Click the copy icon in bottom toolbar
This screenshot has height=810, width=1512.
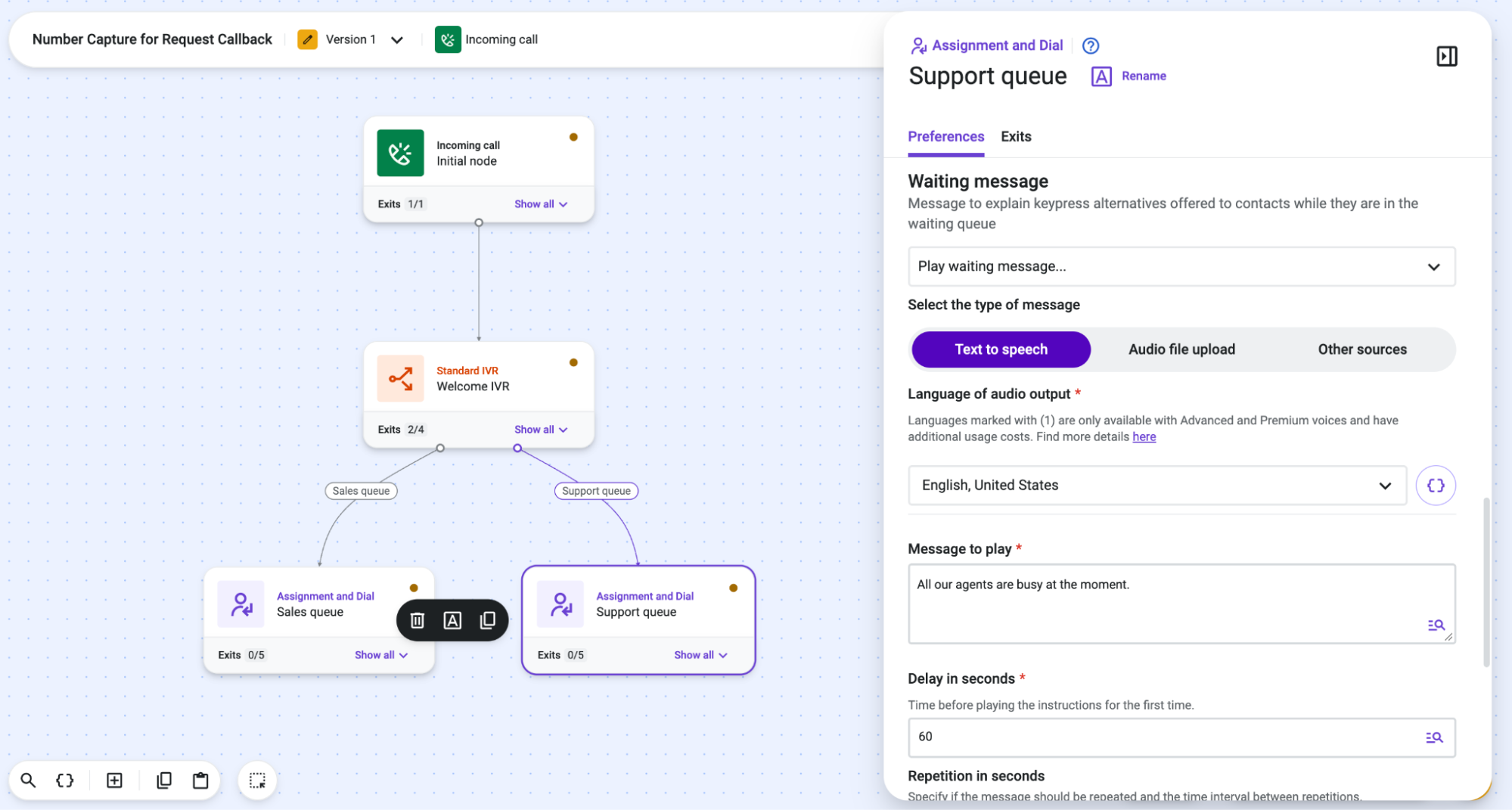click(163, 781)
